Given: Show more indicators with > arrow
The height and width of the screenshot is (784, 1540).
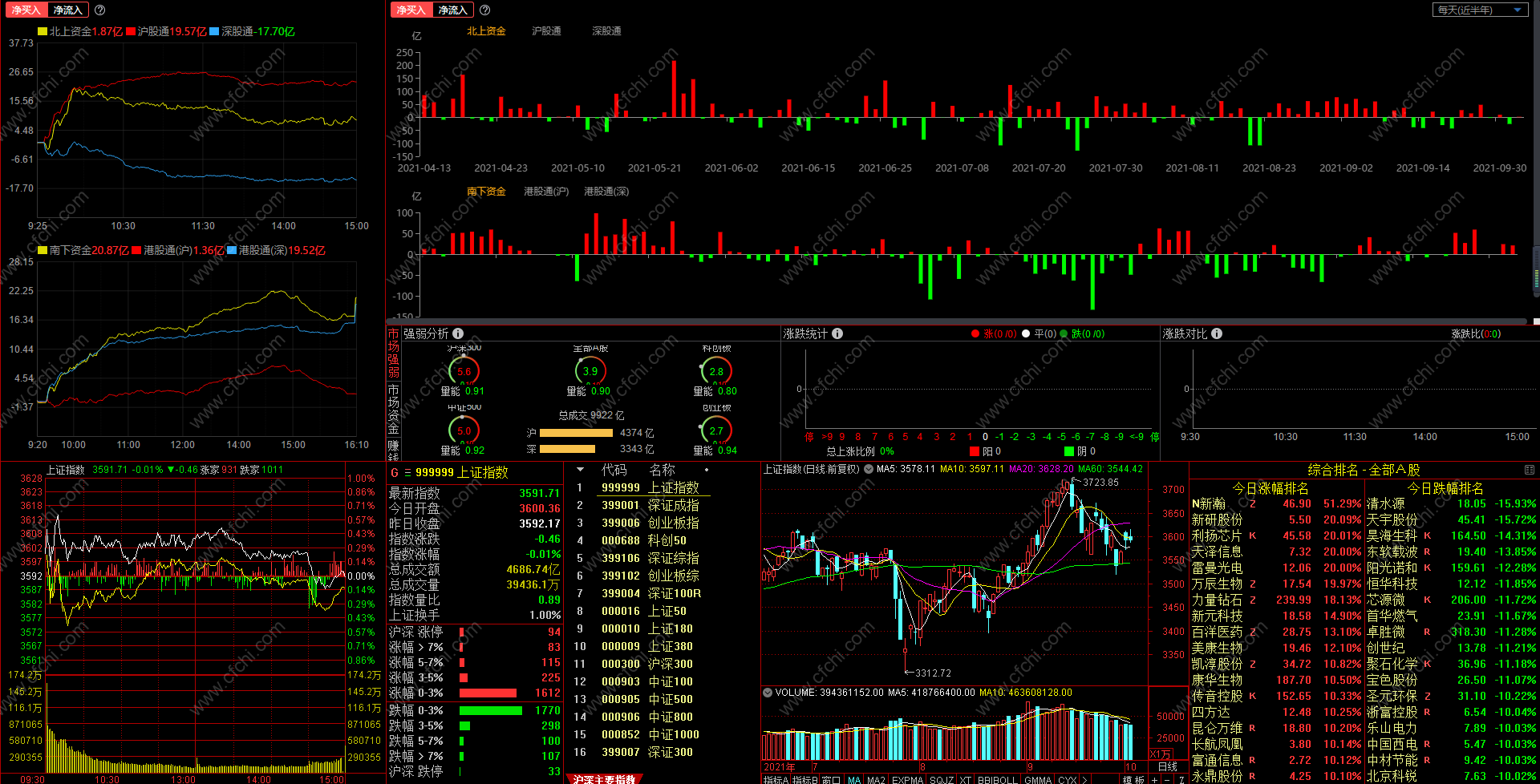Looking at the screenshot, I should 1084,779.
